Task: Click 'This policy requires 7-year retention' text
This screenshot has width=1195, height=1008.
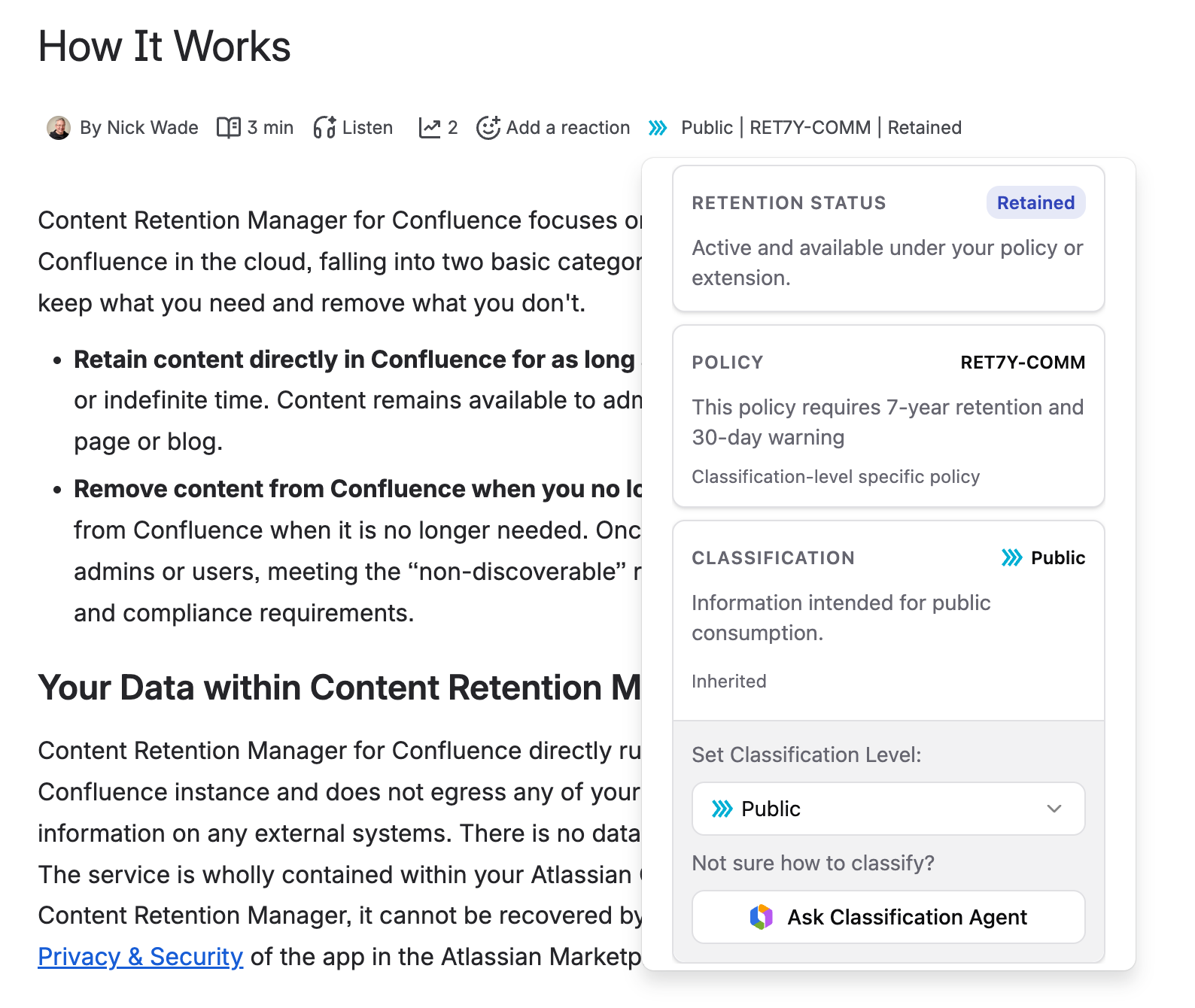Action: (x=888, y=422)
